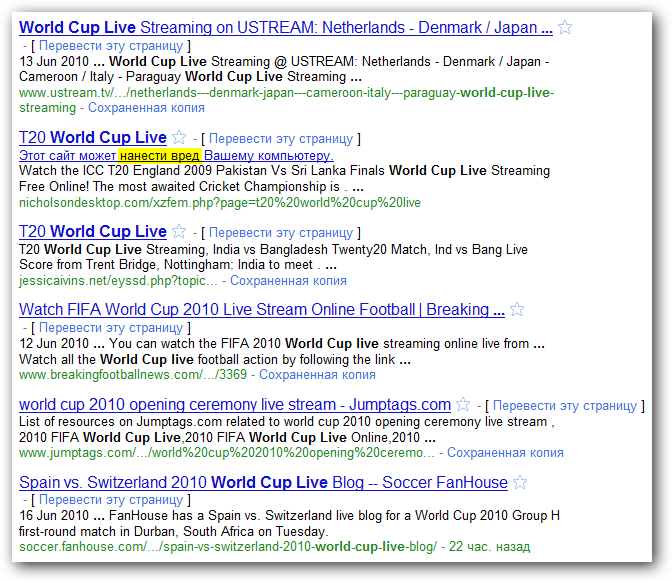Star the jessicaivins.net T20 World Cup Live result
Image resolution: width=672 pixels, height=582 pixels.
click(179, 231)
